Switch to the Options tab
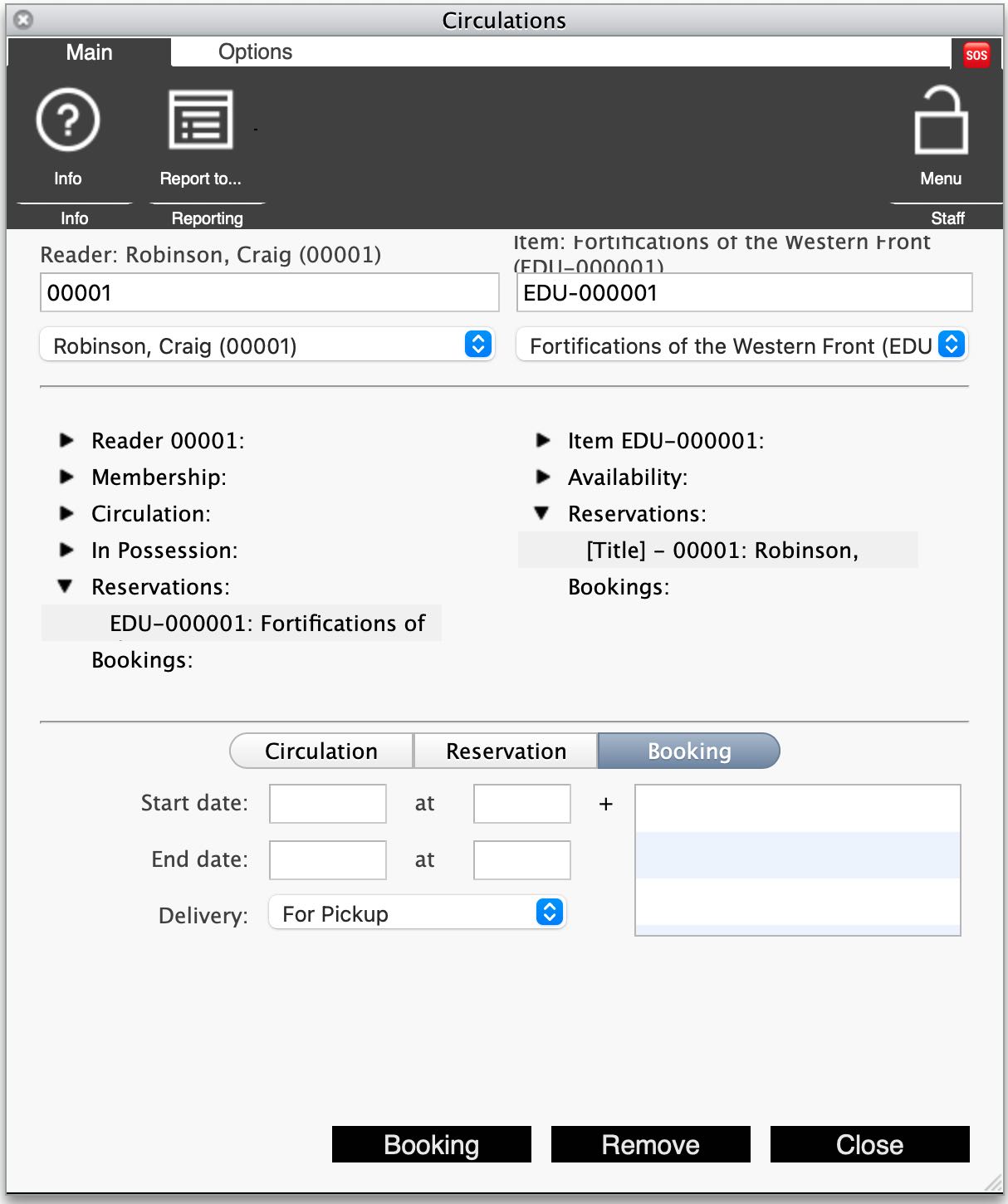This screenshot has height=1204, width=1008. point(255,52)
